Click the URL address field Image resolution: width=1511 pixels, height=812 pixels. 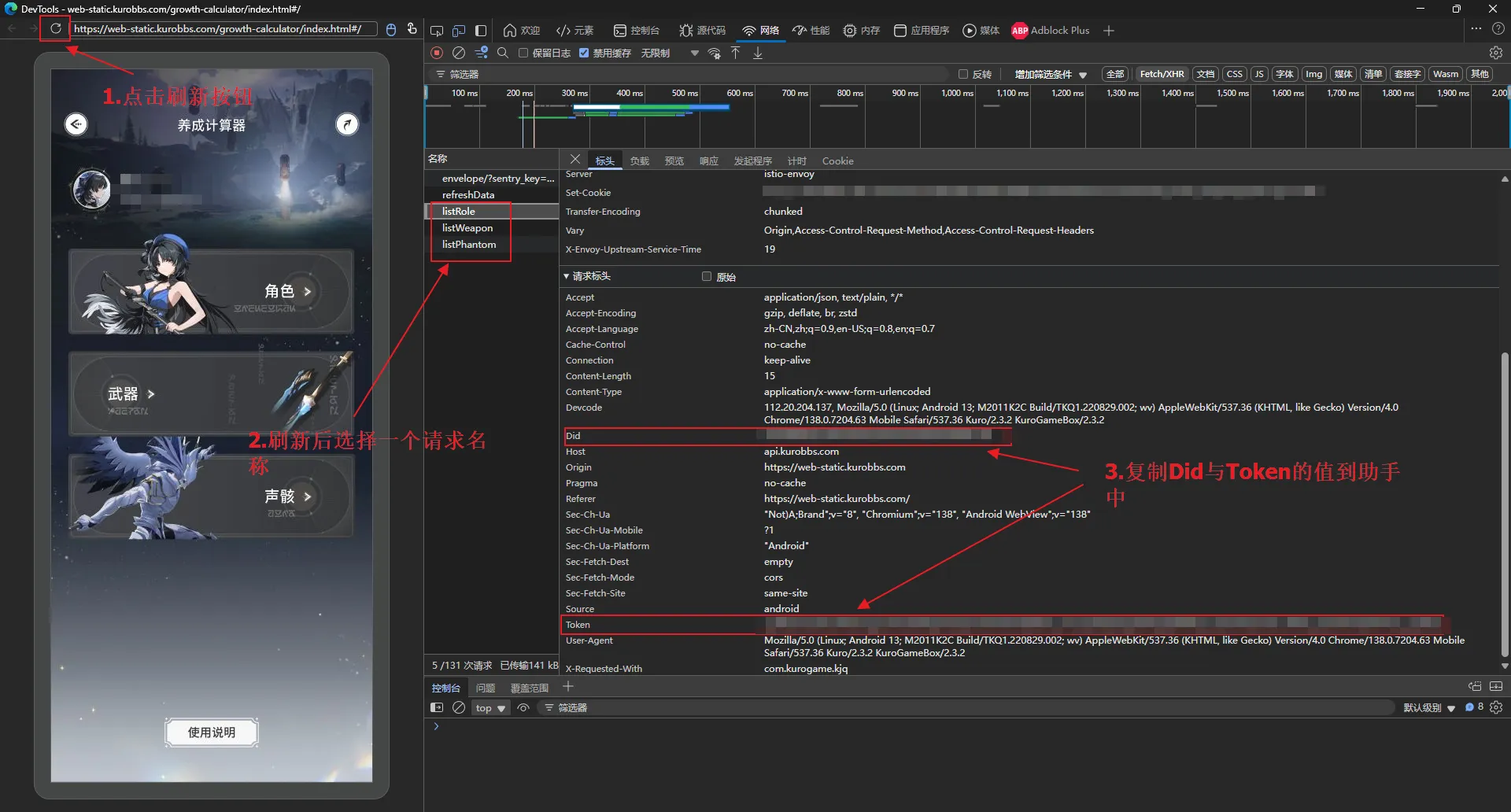click(x=223, y=29)
